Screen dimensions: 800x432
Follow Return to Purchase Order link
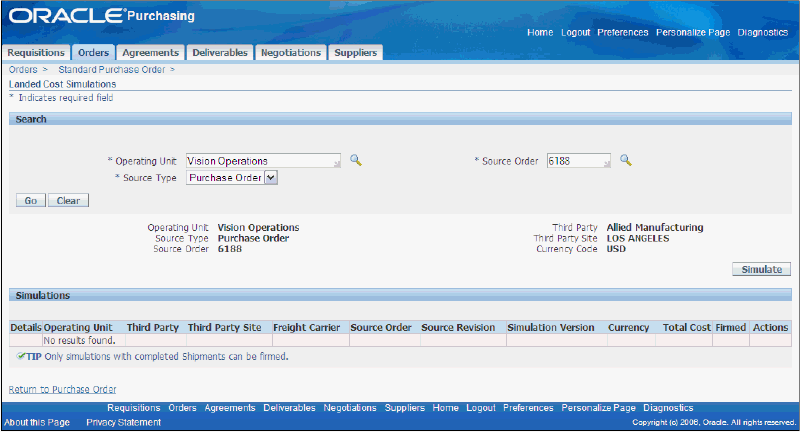pyautogui.click(x=62, y=389)
